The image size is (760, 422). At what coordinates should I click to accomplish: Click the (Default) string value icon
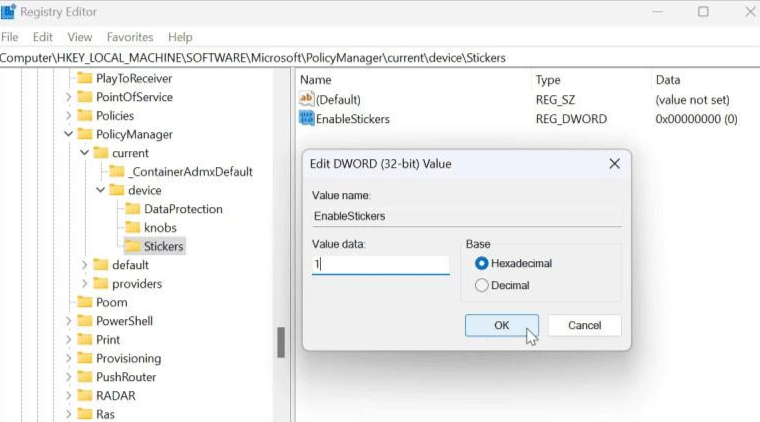(306, 99)
